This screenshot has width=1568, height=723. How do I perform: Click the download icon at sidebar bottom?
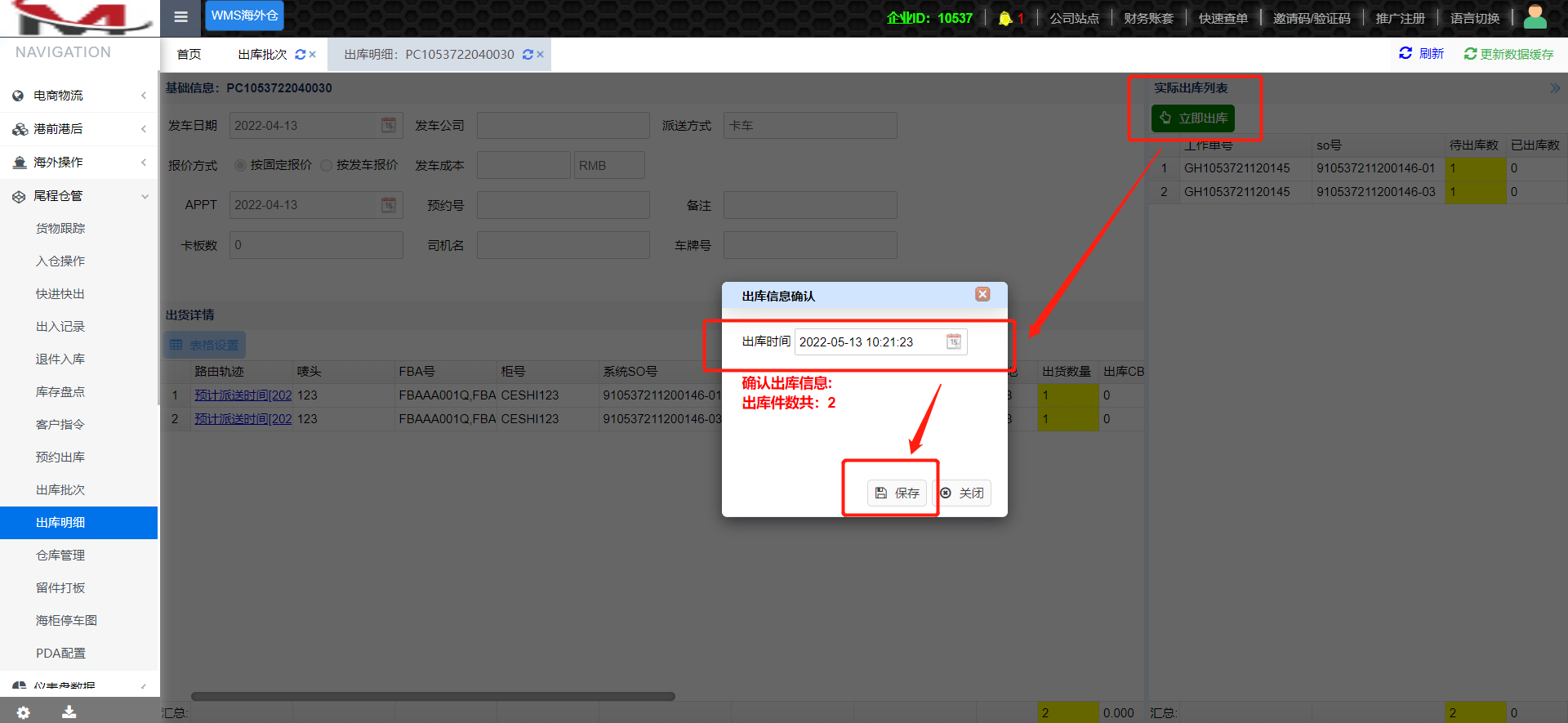tap(69, 712)
